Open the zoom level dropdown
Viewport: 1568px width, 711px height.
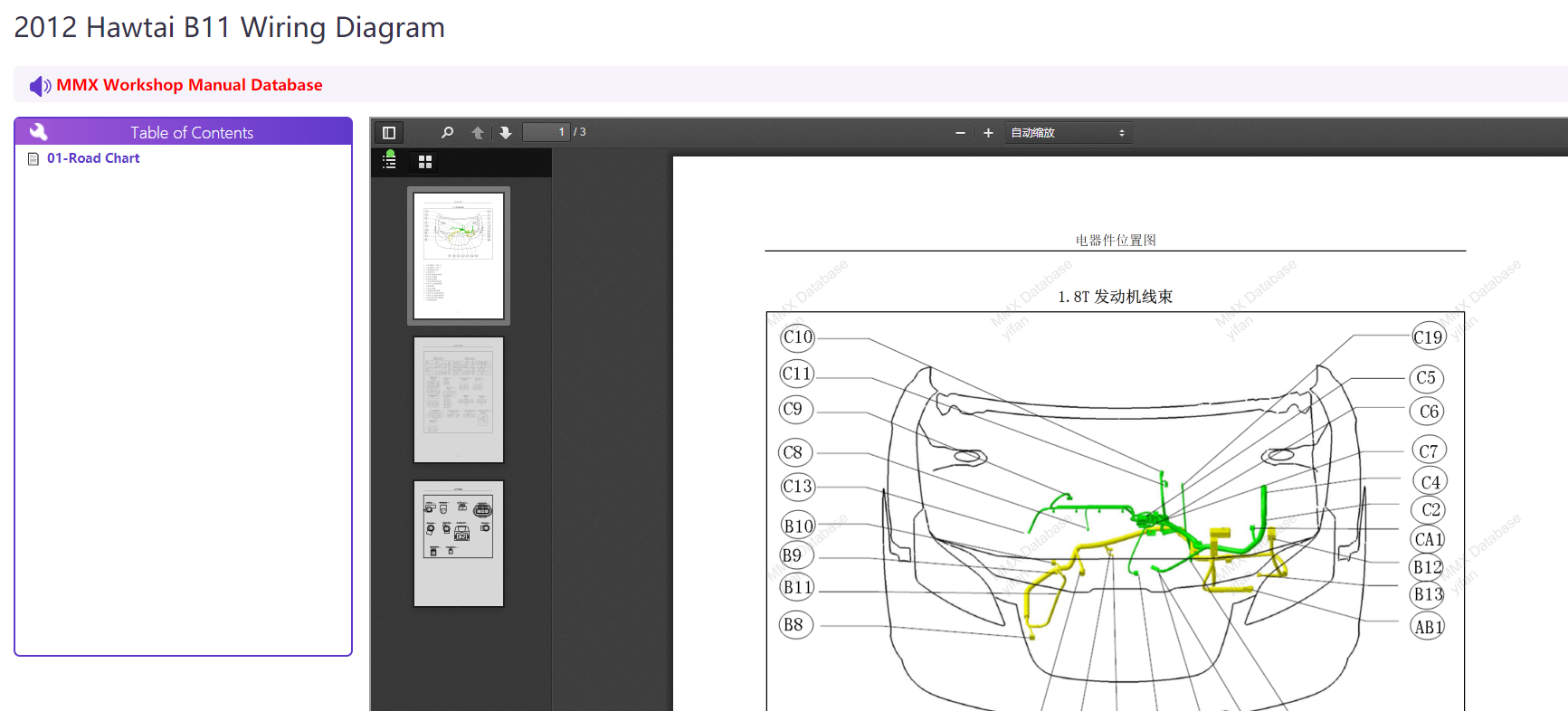[x=1068, y=133]
